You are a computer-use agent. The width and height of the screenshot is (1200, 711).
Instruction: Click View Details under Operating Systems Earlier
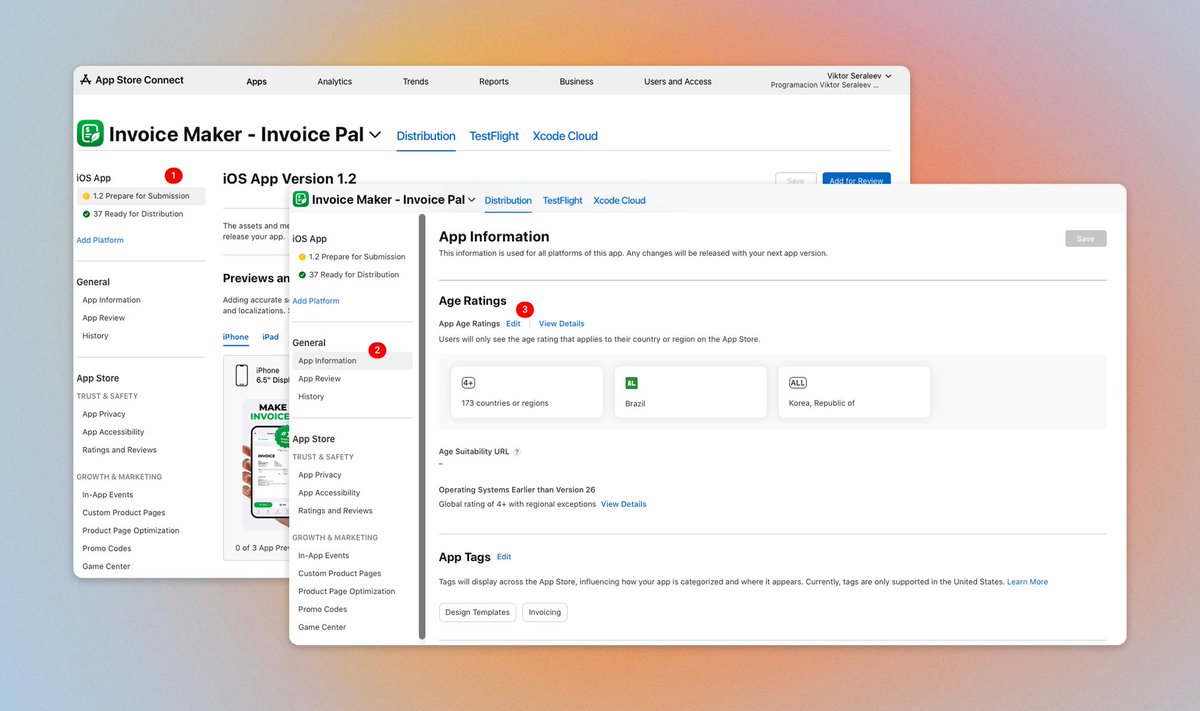pos(624,504)
